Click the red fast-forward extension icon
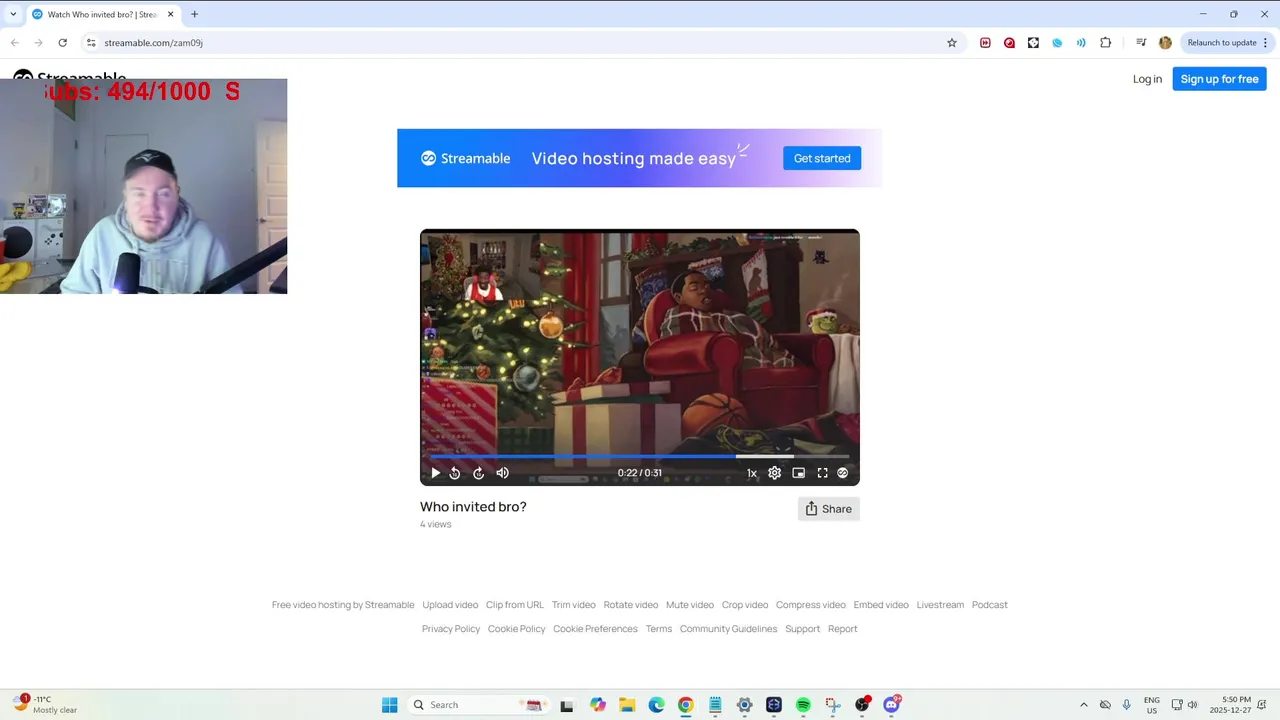 point(985,43)
